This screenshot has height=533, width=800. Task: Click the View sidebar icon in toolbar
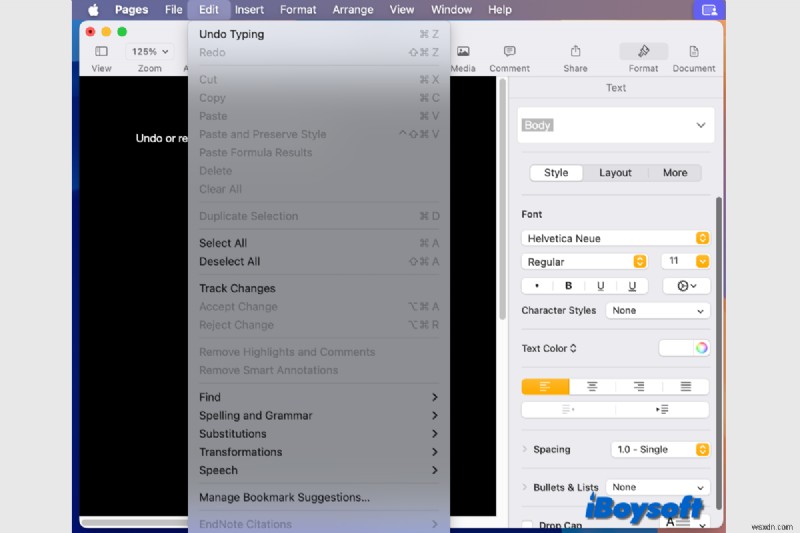tap(101, 52)
